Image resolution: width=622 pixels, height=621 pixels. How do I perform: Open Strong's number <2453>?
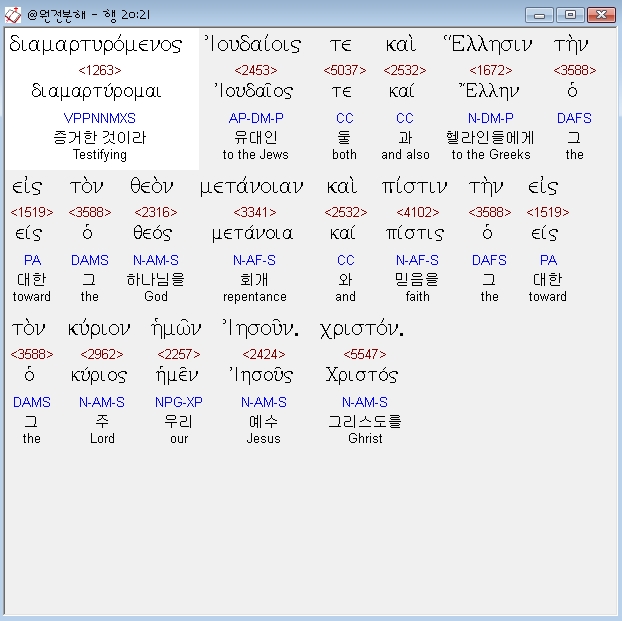tap(255, 70)
